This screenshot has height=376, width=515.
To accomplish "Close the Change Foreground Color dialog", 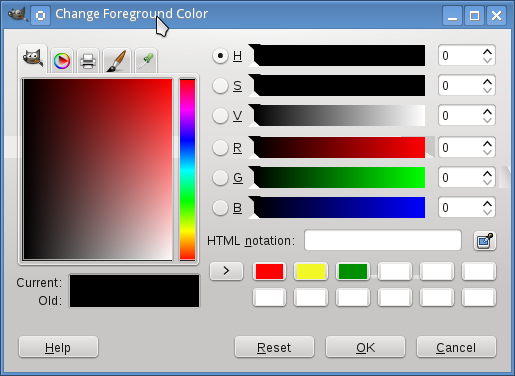I will click(496, 15).
